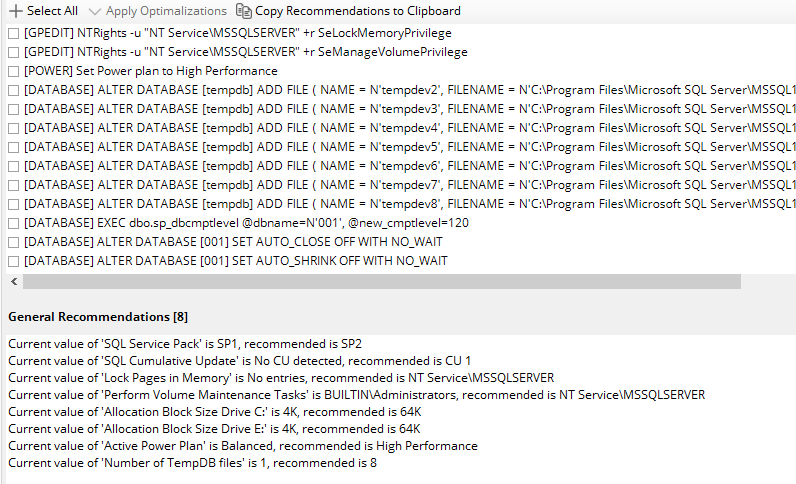Image resolution: width=796 pixels, height=484 pixels.
Task: Tick the tempdev5 ADD FILE checkbox
Action: pos(14,147)
